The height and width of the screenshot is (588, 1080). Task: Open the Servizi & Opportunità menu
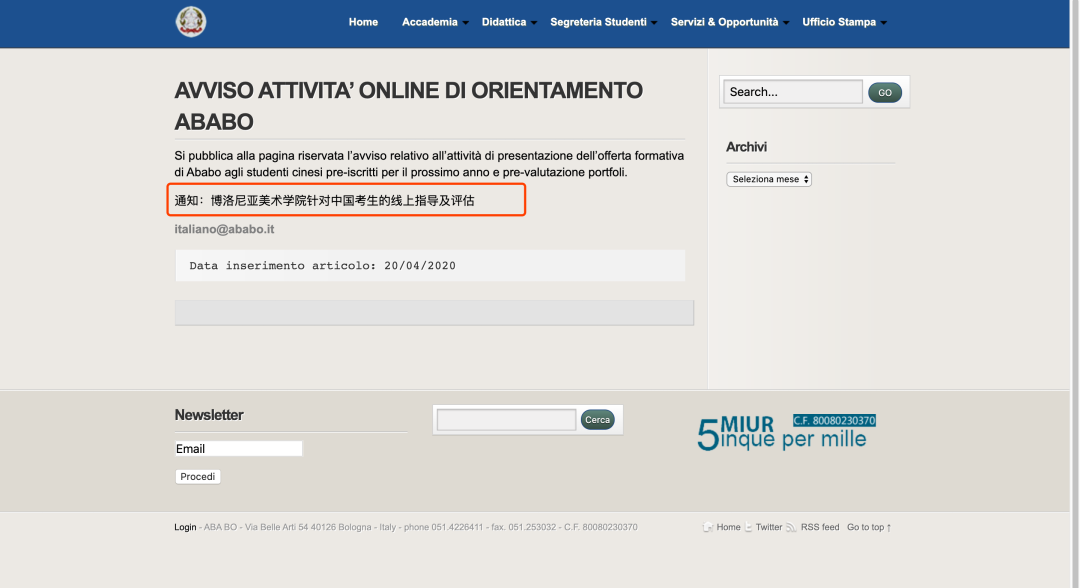[725, 22]
